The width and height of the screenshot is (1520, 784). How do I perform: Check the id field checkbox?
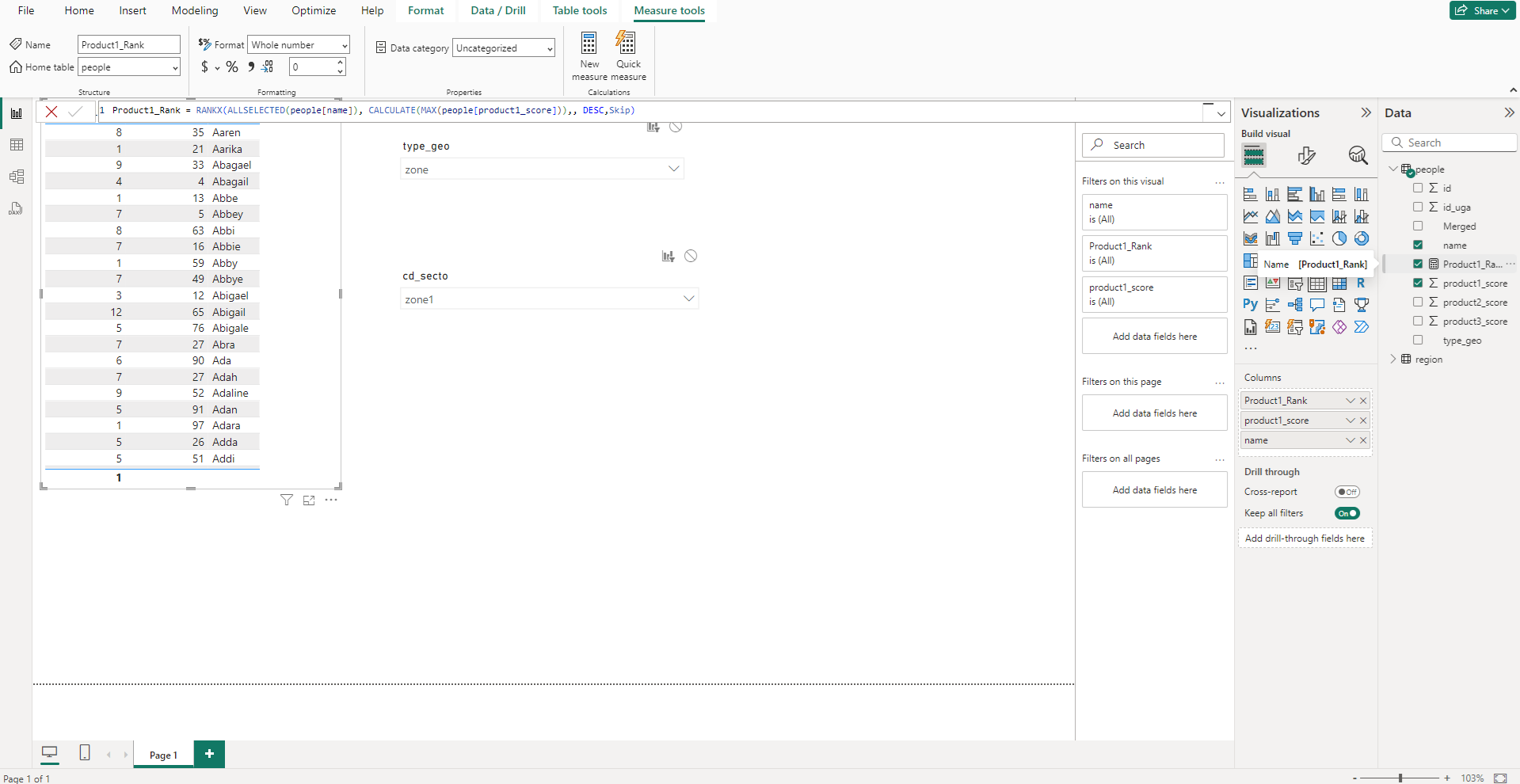[1418, 188]
